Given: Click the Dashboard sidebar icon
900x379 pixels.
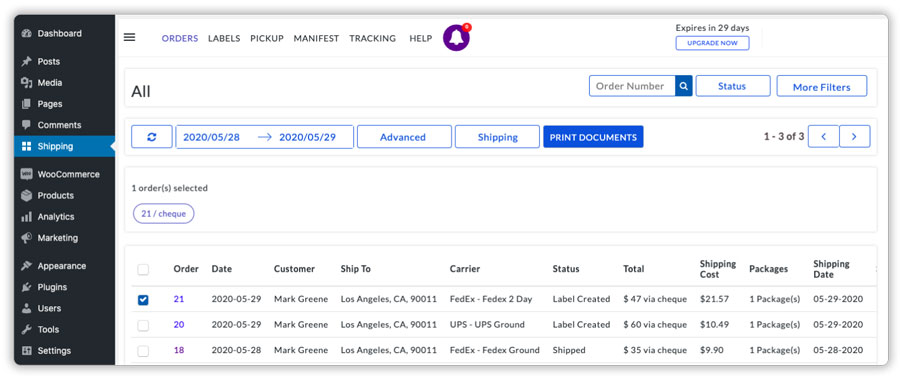Looking at the screenshot, I should click(26, 33).
